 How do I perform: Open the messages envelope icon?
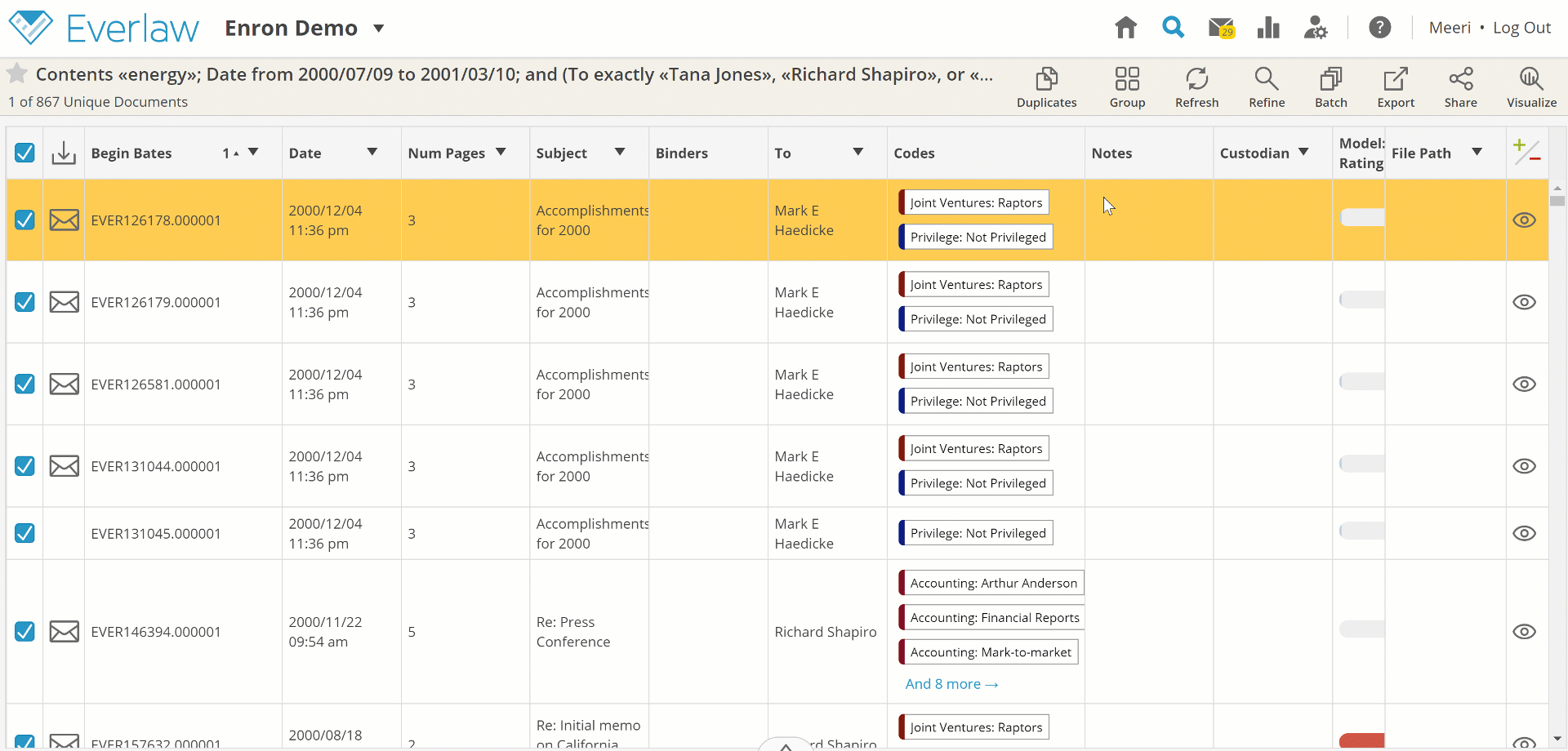pyautogui.click(x=1221, y=28)
